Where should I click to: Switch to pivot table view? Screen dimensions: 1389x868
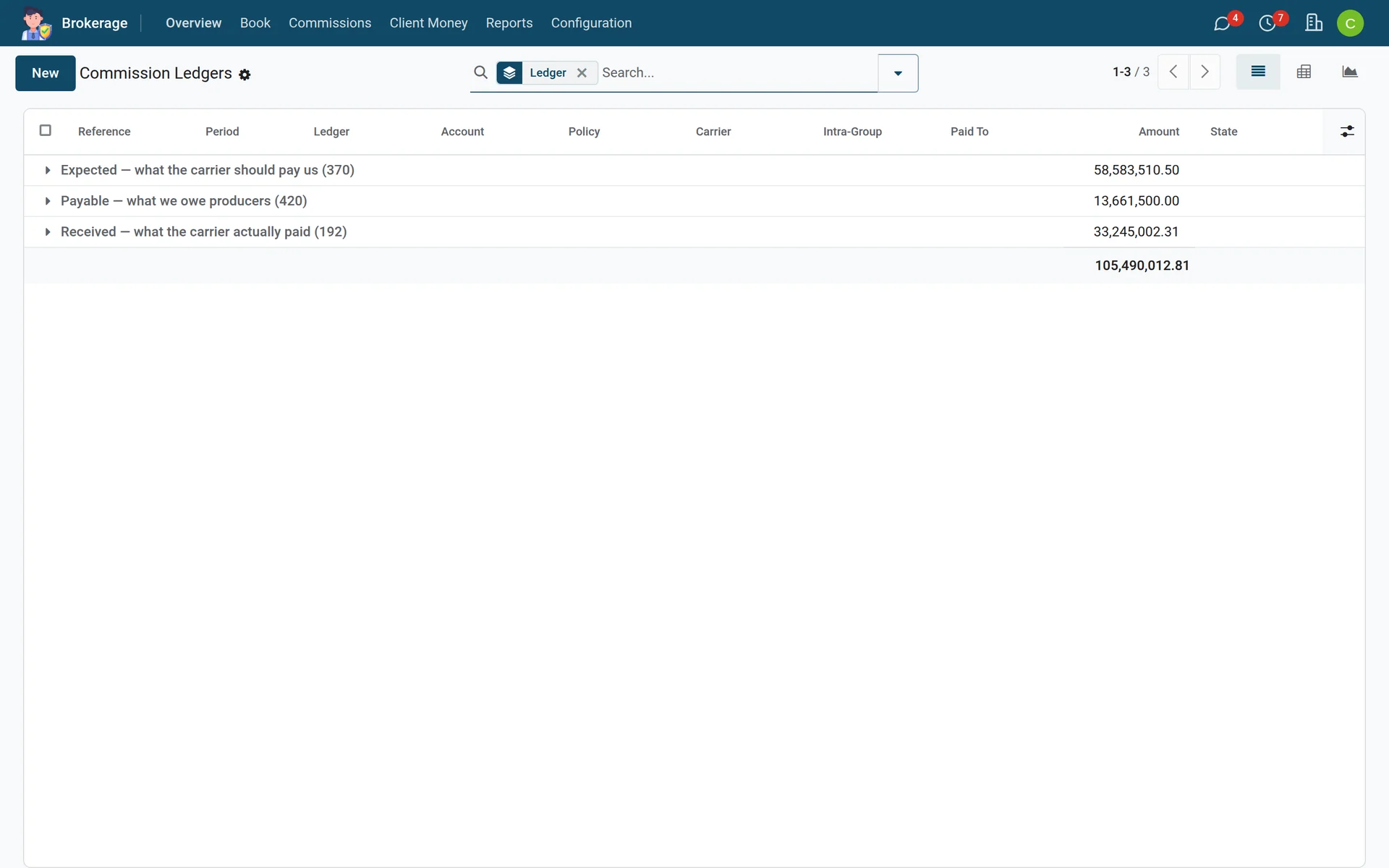[1304, 72]
